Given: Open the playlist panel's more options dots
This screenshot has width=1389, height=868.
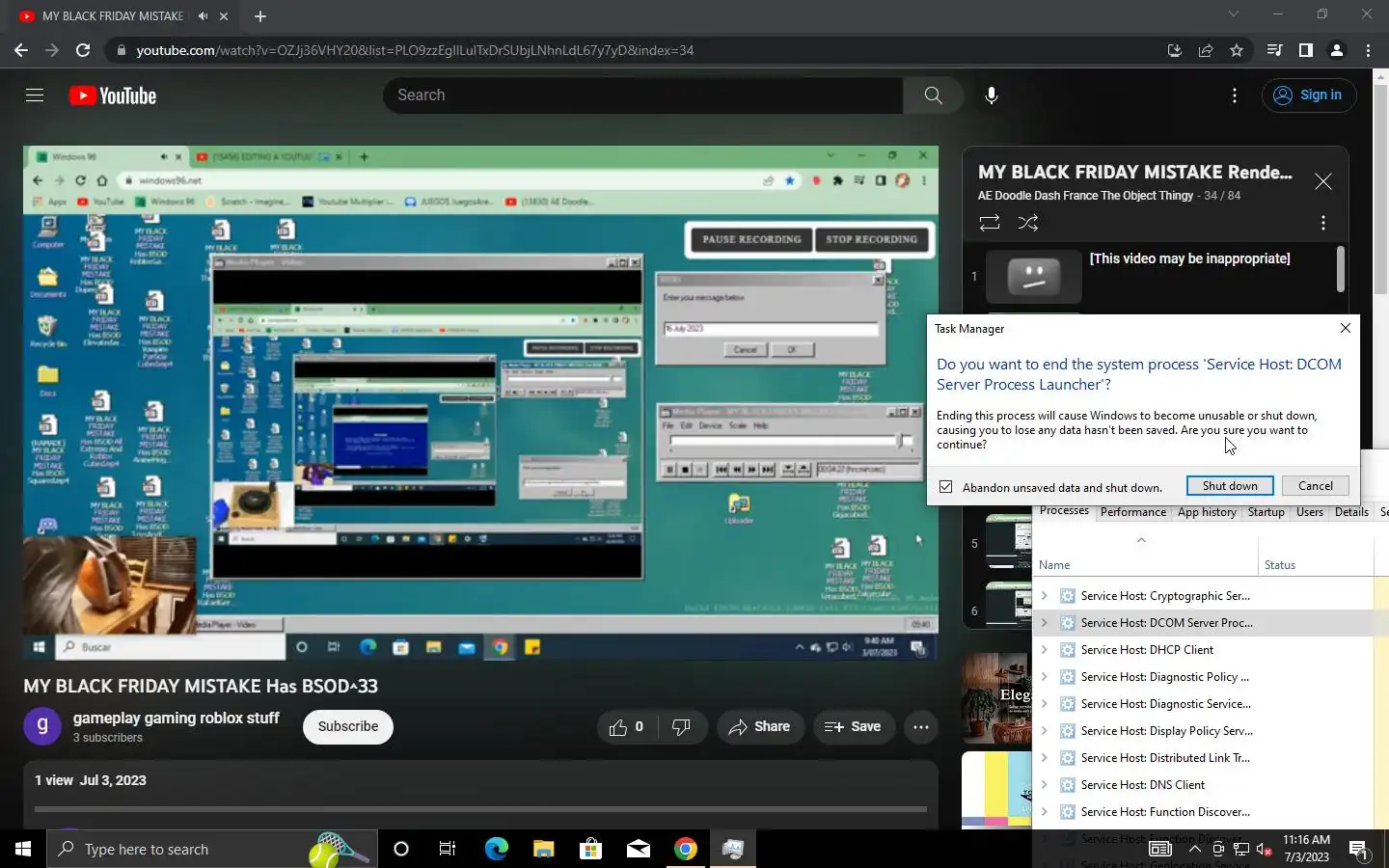Looking at the screenshot, I should coord(1323,223).
